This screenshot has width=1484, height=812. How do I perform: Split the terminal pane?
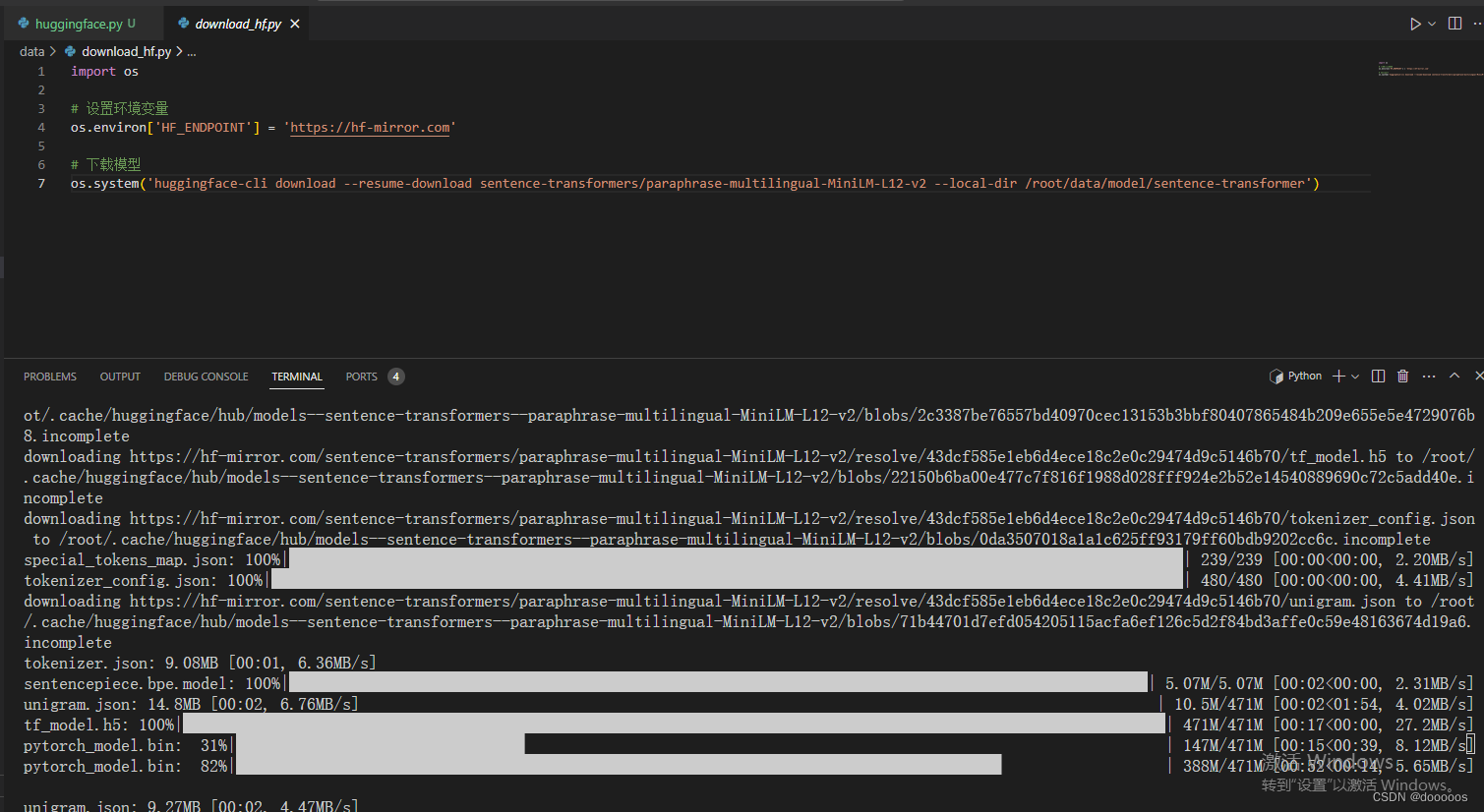(1379, 377)
